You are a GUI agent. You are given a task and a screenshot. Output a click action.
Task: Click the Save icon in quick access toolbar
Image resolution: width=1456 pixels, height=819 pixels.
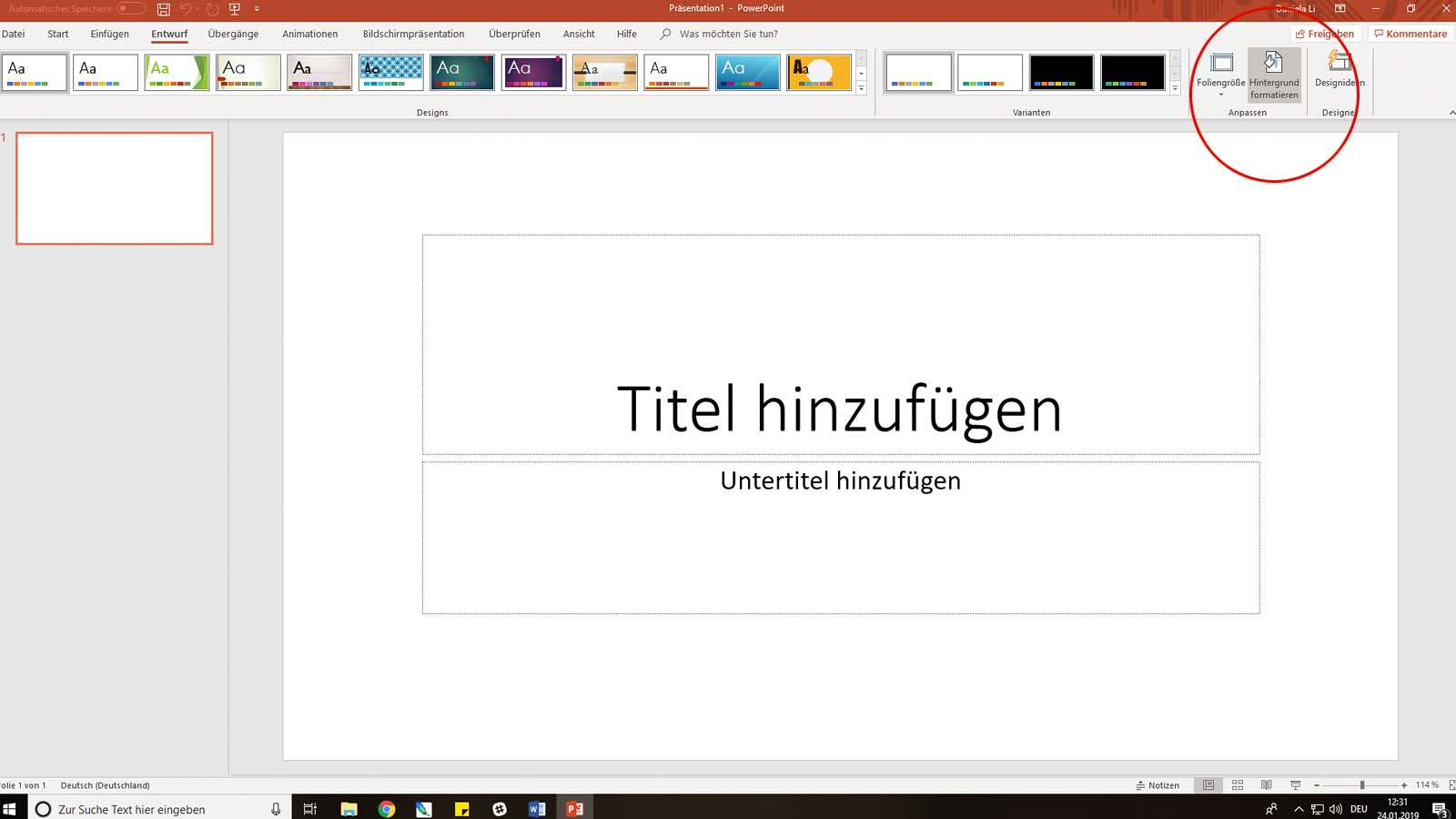(164, 9)
